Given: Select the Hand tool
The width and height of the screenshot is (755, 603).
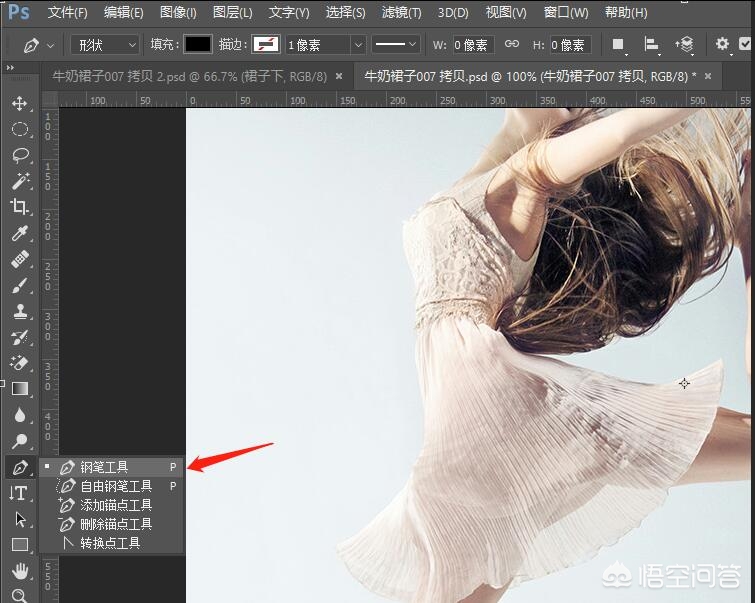Looking at the screenshot, I should click(19, 571).
